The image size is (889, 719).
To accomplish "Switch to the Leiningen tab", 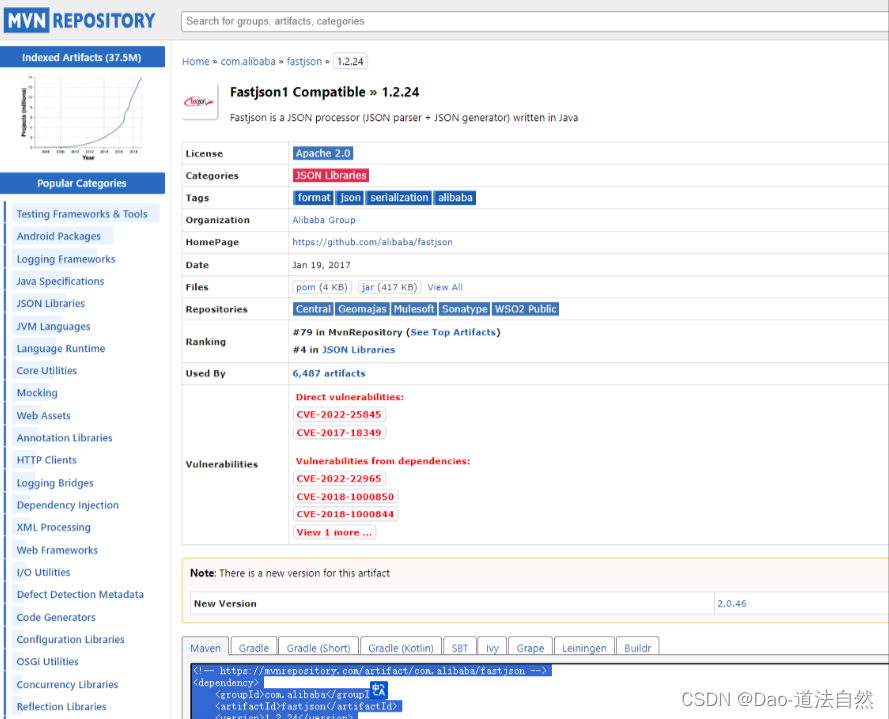I will (x=584, y=647).
